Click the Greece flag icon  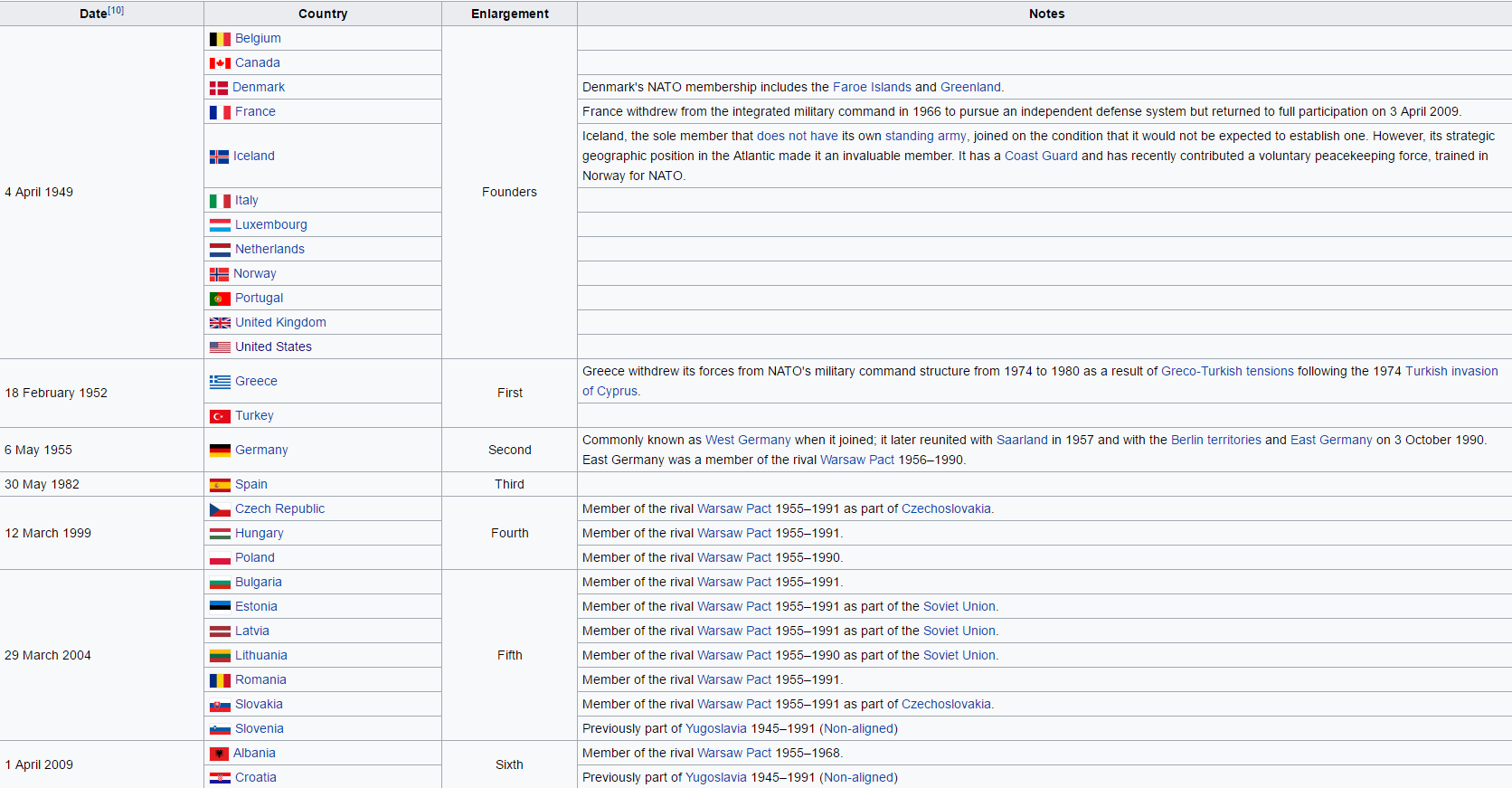(220, 382)
